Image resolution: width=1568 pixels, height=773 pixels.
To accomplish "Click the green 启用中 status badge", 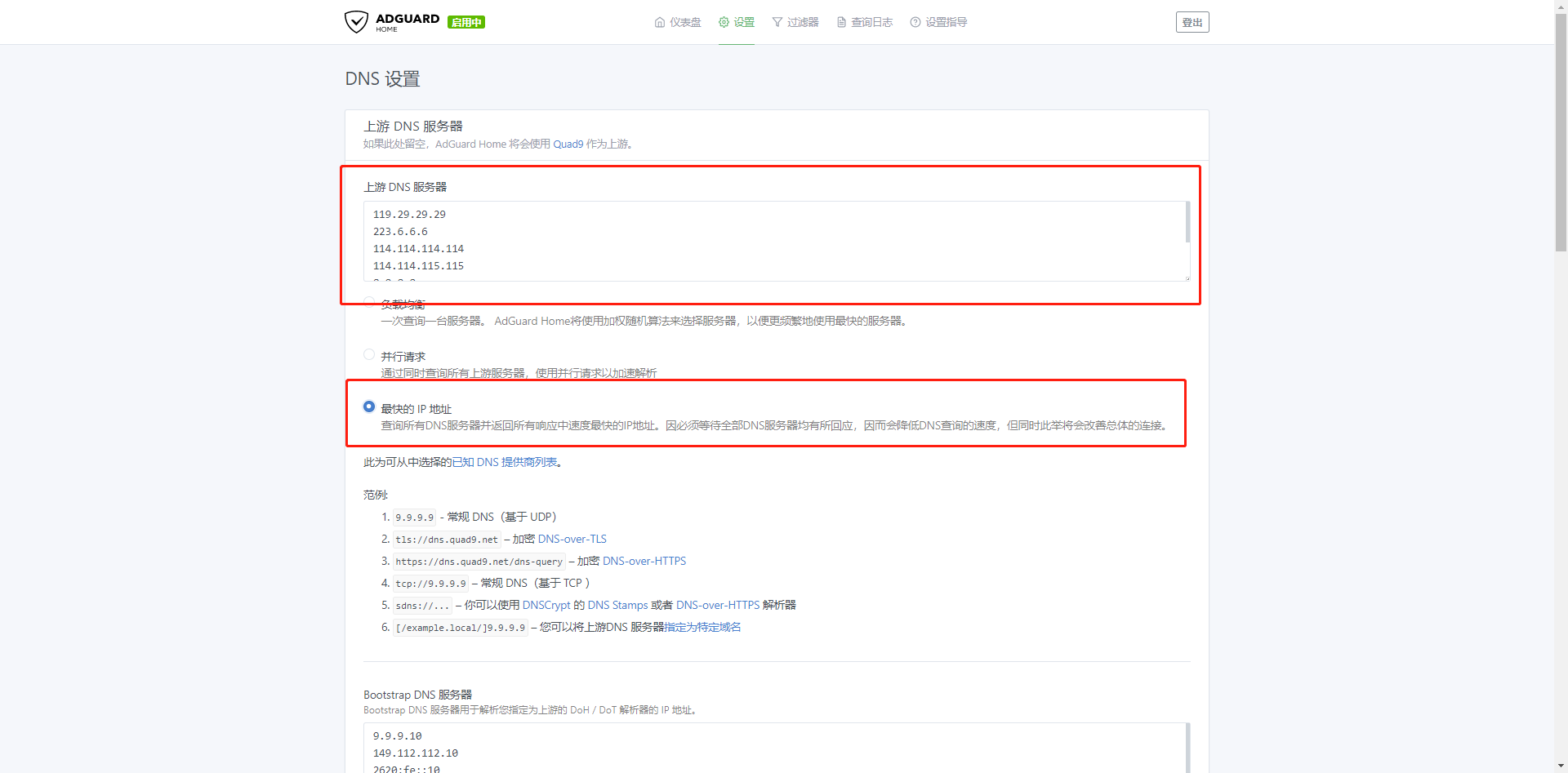I will point(466,23).
